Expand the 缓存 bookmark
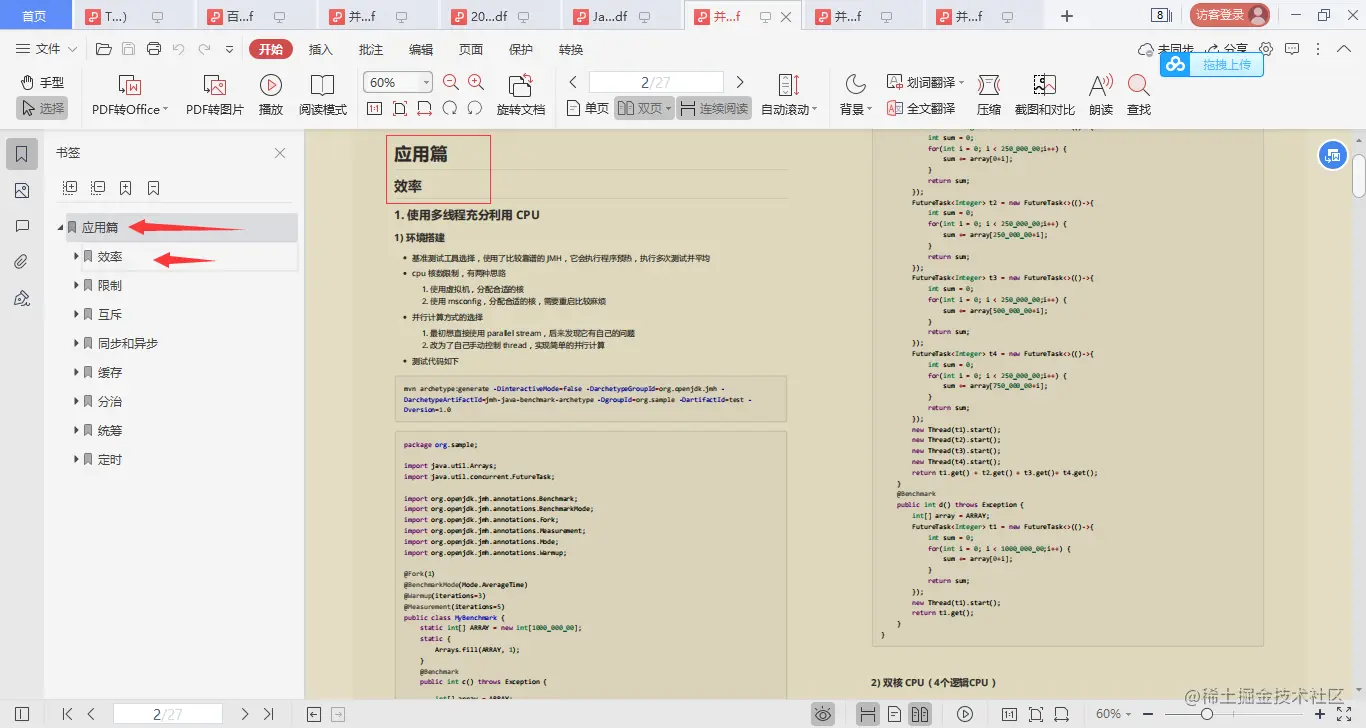The height and width of the screenshot is (728, 1366). tap(76, 372)
